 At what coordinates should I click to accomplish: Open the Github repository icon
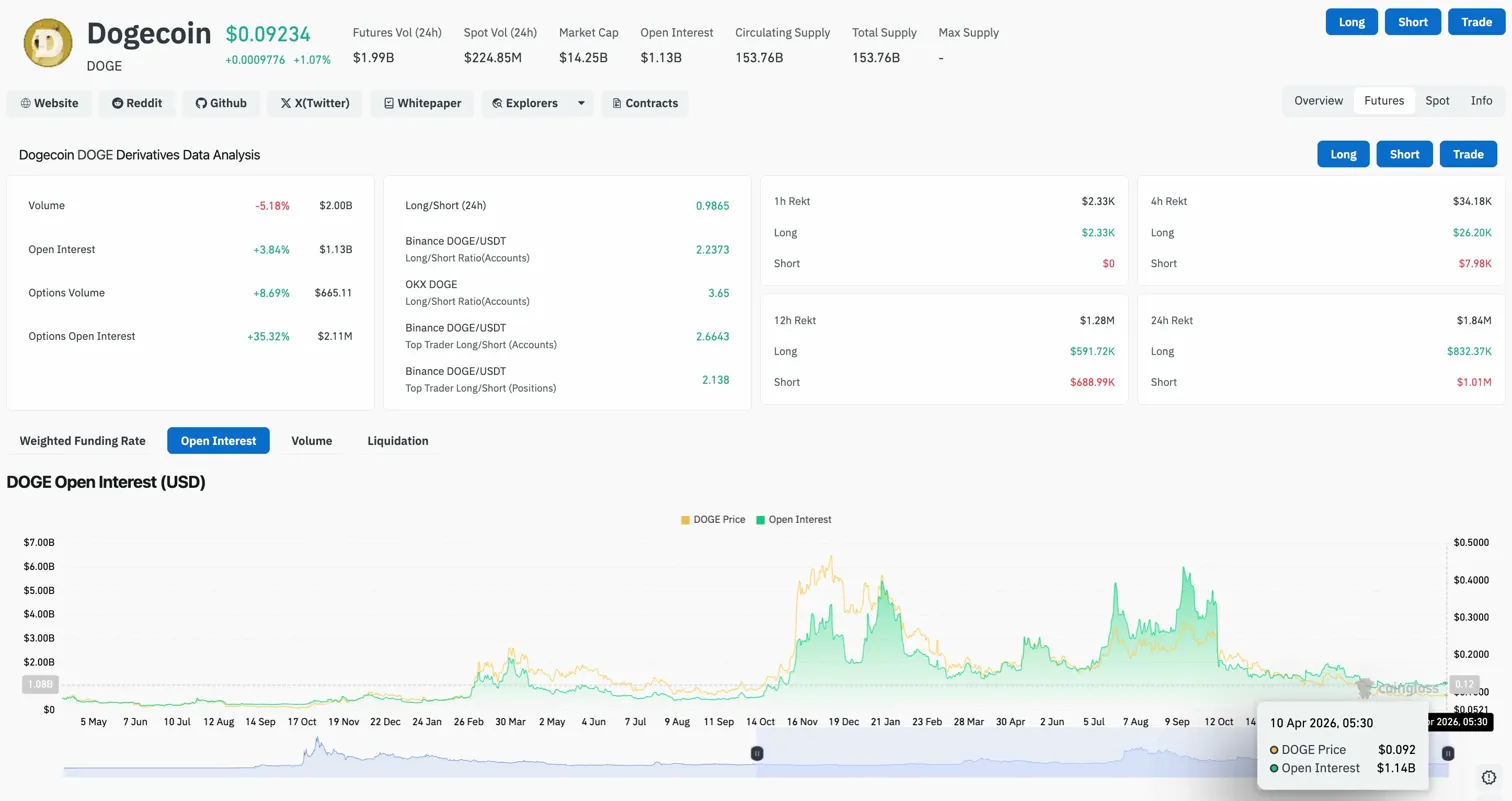point(199,103)
